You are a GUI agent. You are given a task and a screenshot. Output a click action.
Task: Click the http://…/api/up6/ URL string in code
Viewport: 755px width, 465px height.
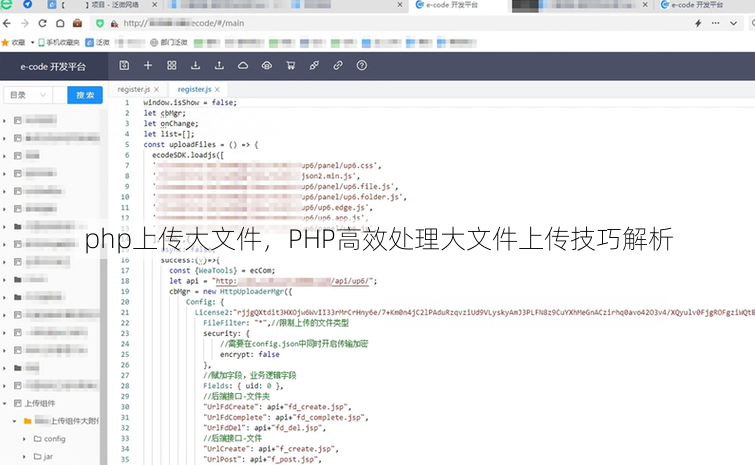click(292, 281)
